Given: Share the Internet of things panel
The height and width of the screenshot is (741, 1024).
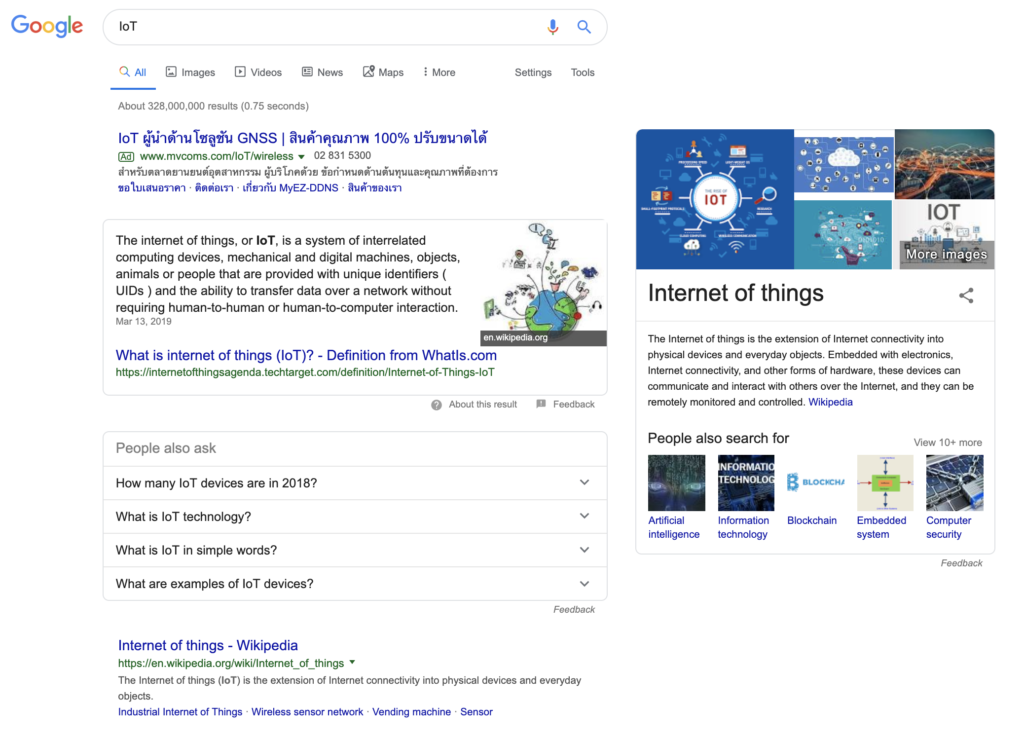Looking at the screenshot, I should (966, 296).
